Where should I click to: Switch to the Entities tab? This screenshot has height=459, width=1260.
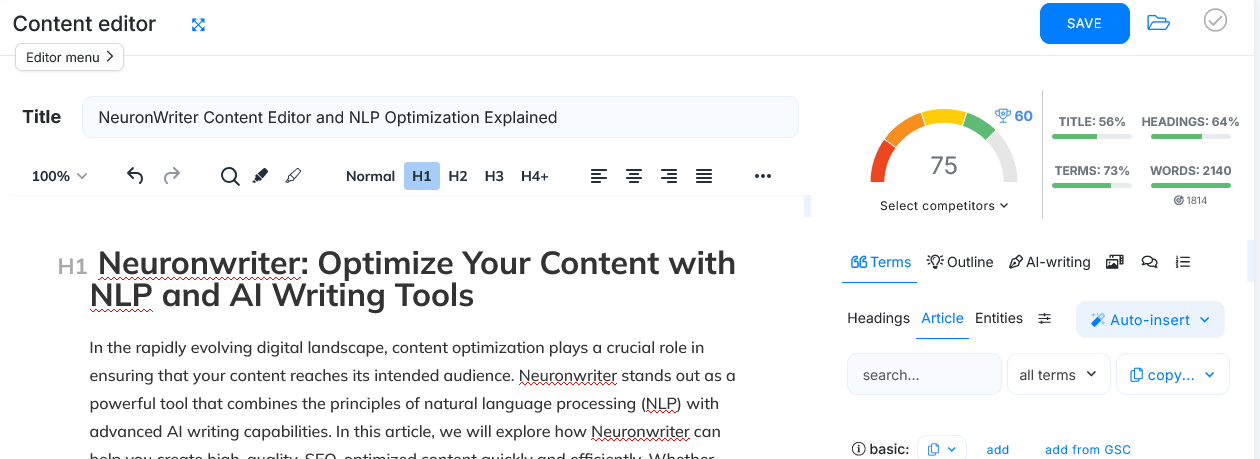[x=998, y=318]
